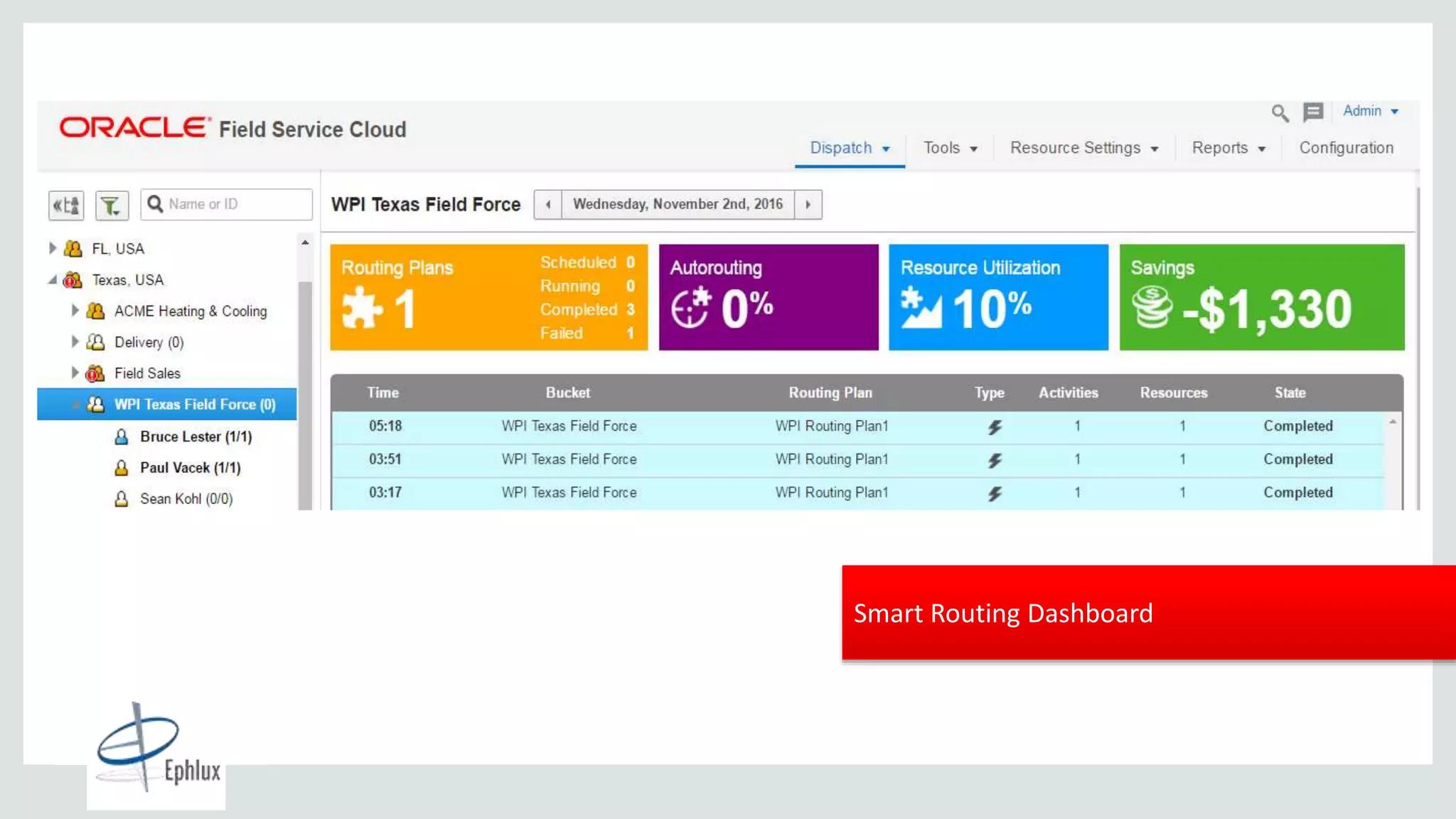Sort by the Time column header

(x=382, y=392)
